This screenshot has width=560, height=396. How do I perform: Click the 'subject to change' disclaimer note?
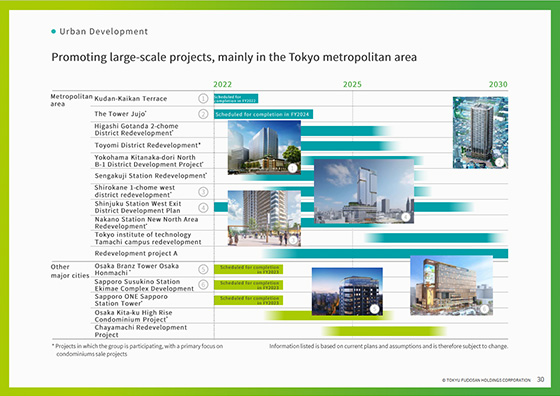389,346
